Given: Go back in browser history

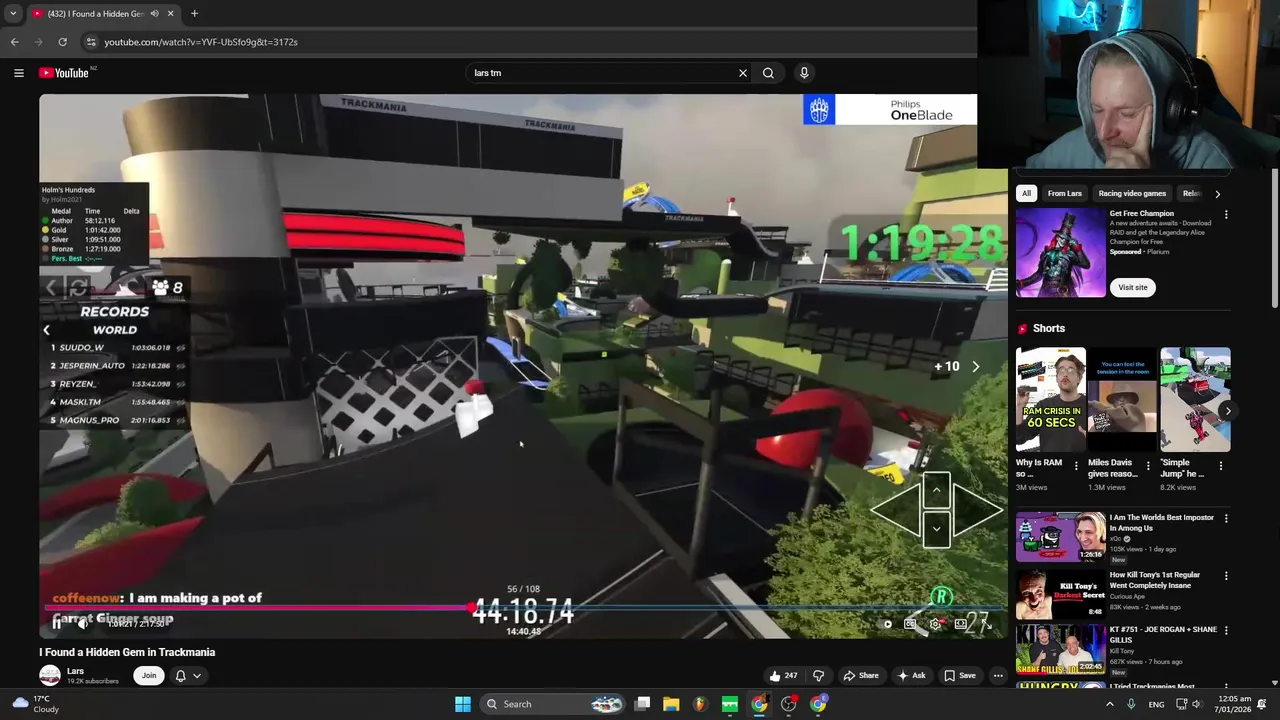Looking at the screenshot, I should pyautogui.click(x=14, y=42).
